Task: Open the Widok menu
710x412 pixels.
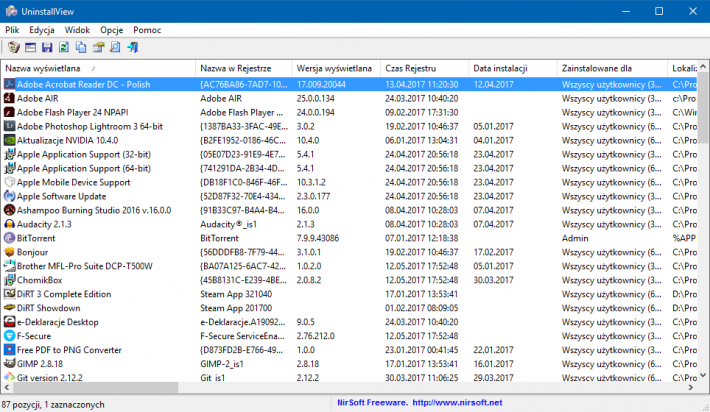Action: pyautogui.click(x=77, y=30)
